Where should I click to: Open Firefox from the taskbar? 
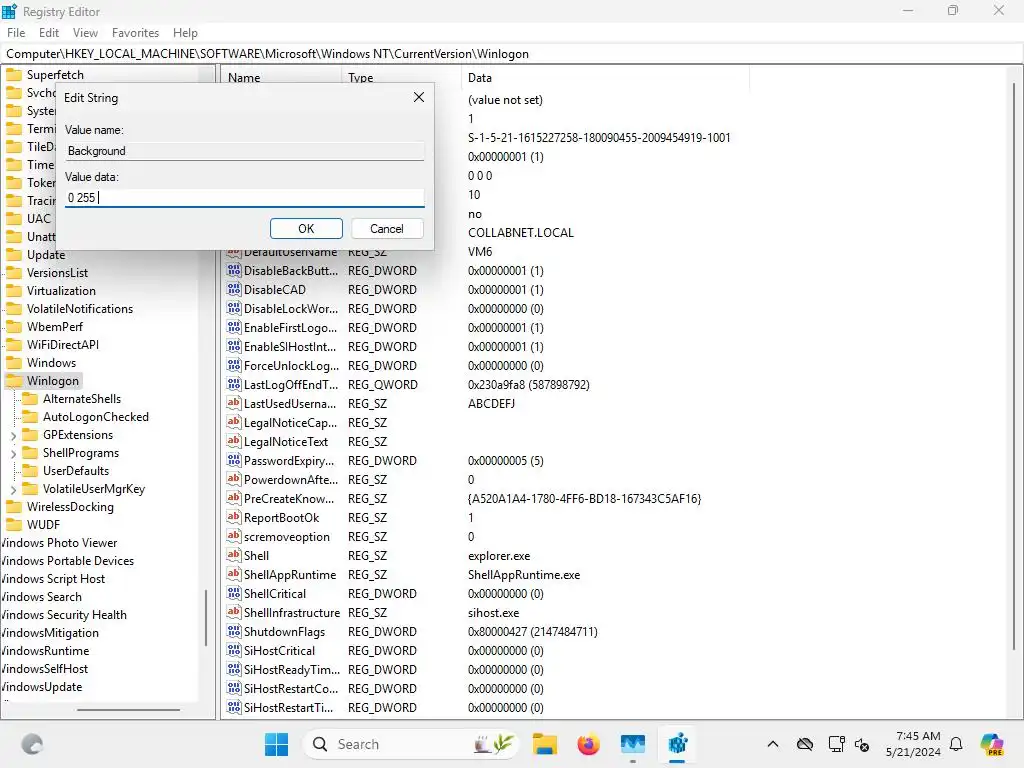pos(588,744)
